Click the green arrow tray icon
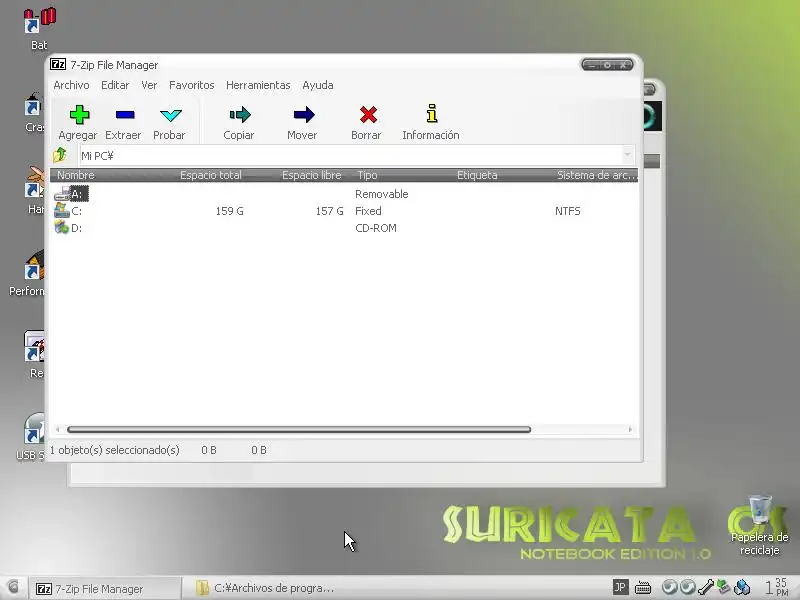This screenshot has width=800, height=600. pos(723,587)
